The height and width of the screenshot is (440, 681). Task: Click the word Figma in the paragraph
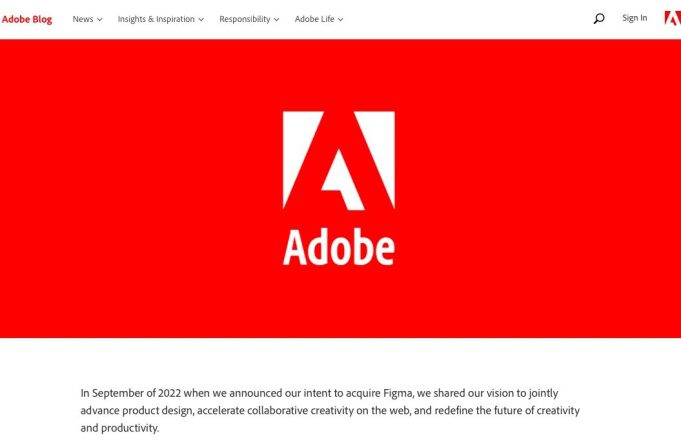click(398, 393)
